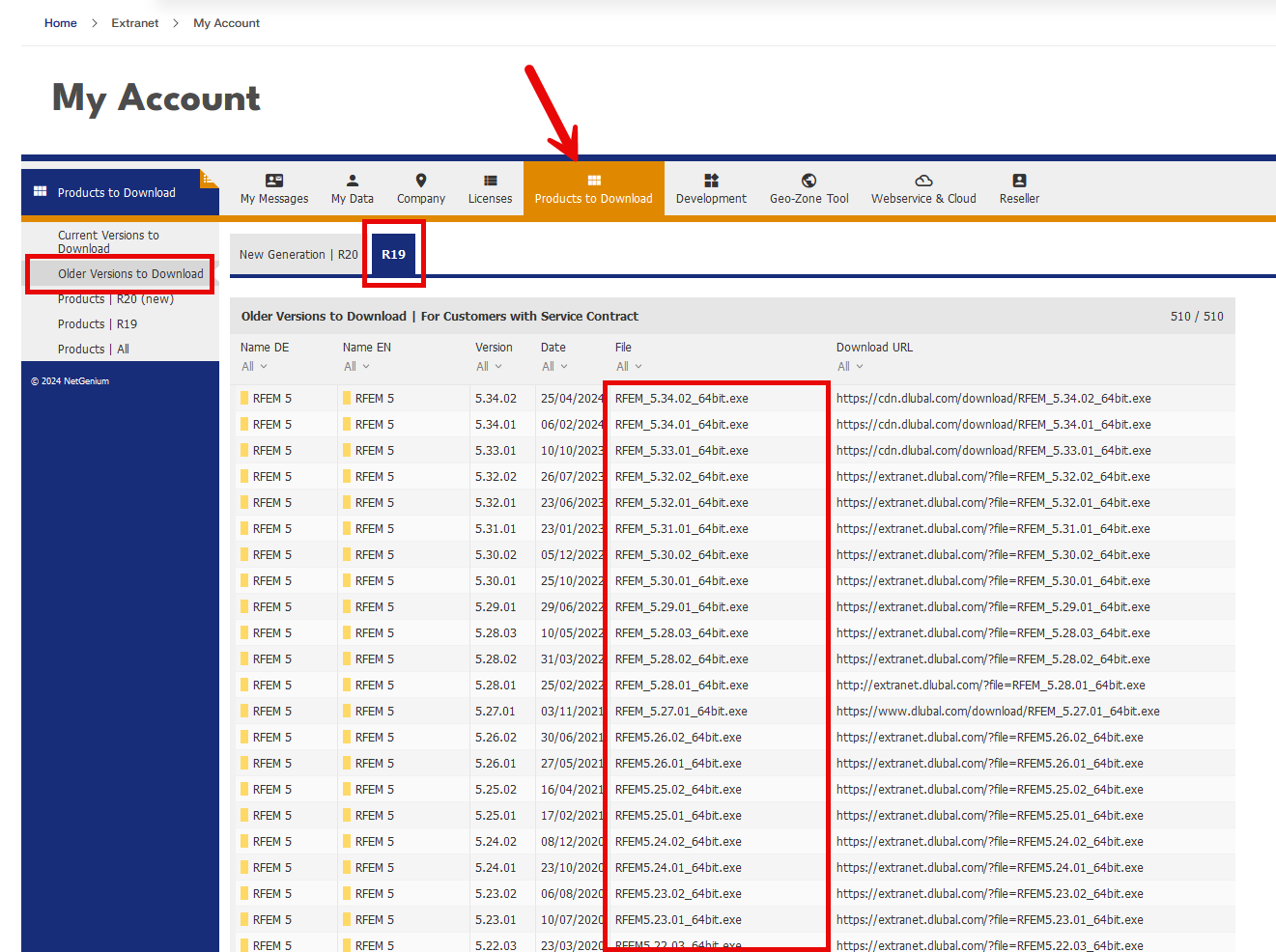Open the Reseller tab

coord(1019,188)
